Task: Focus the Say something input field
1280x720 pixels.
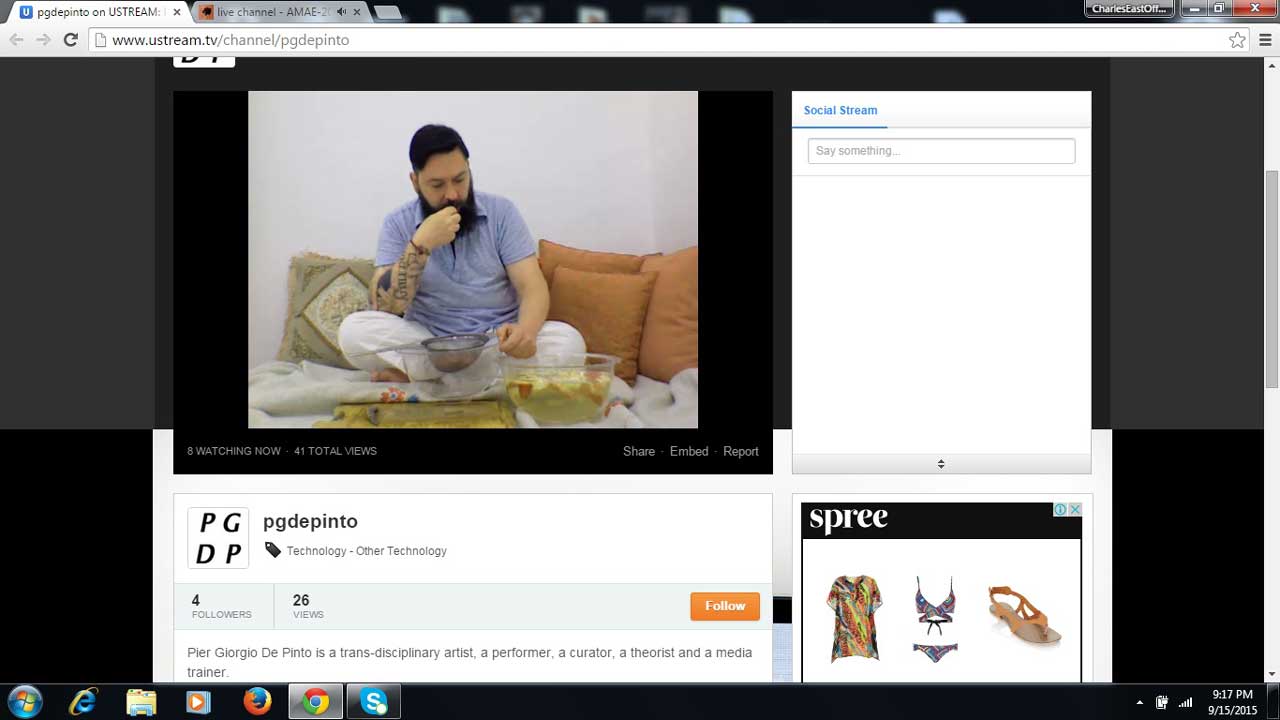Action: click(940, 151)
